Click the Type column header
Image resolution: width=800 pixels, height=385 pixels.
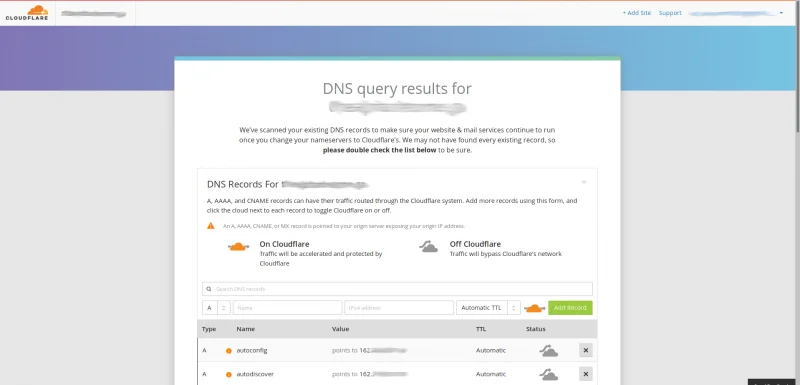pyautogui.click(x=209, y=329)
